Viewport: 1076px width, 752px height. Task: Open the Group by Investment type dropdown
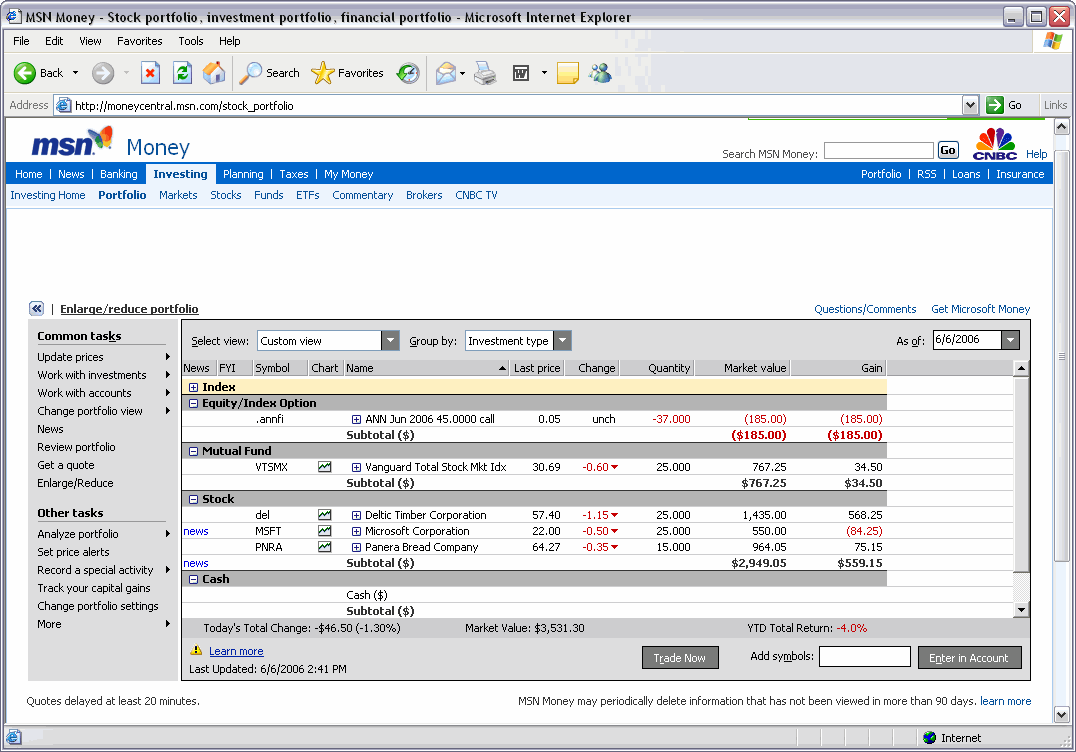[x=562, y=340]
